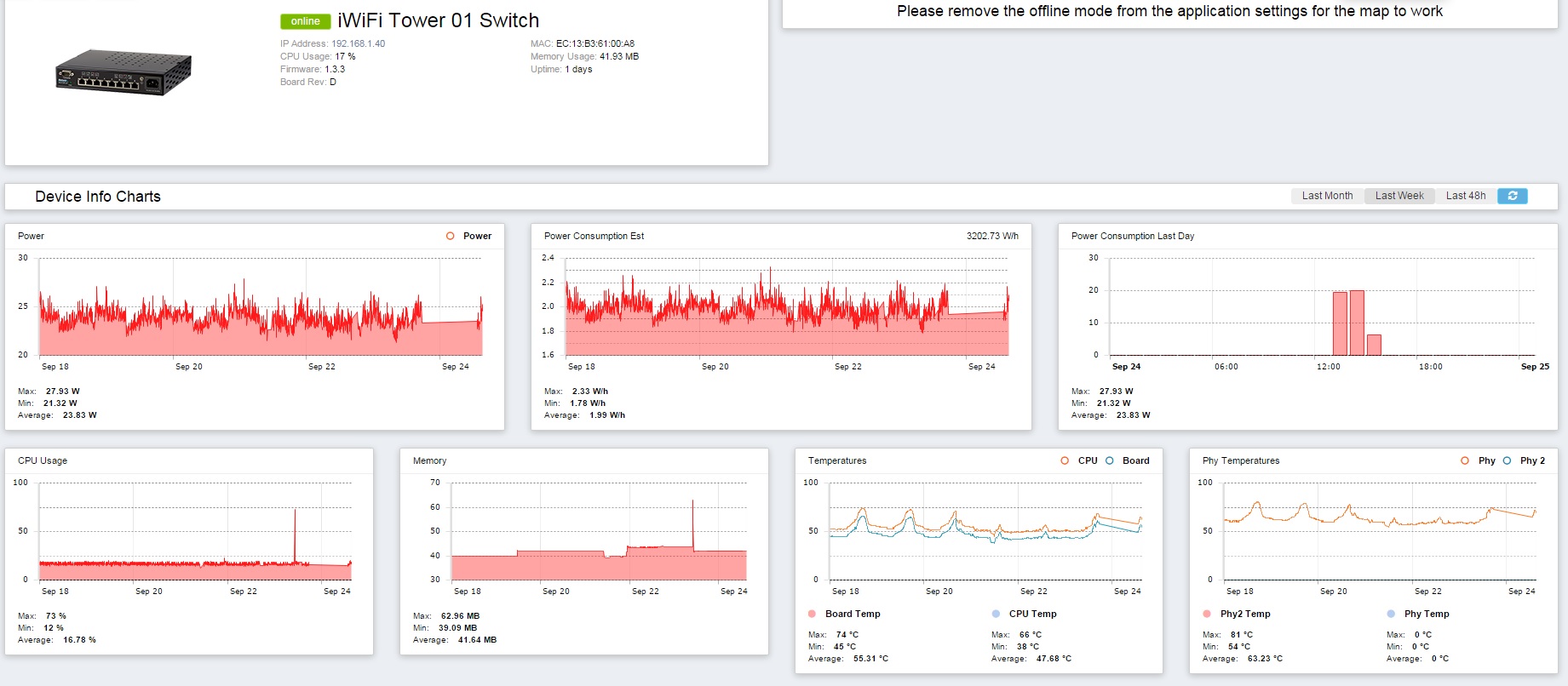Click the Power Consumption Est chart title
The width and height of the screenshot is (1568, 686).
tap(594, 236)
